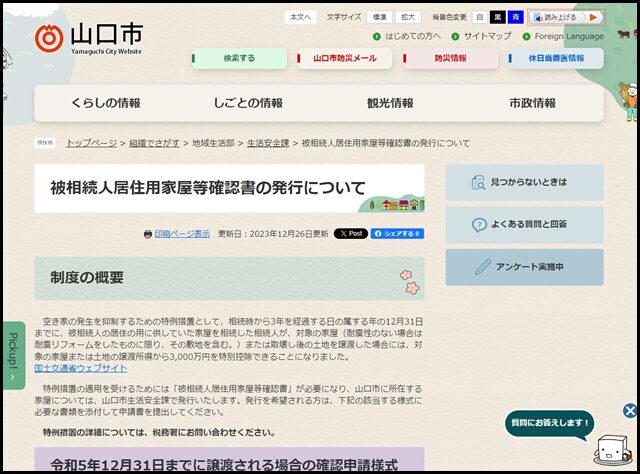Open 見つからないときは panel
The width and height of the screenshot is (640, 474).
tap(524, 182)
